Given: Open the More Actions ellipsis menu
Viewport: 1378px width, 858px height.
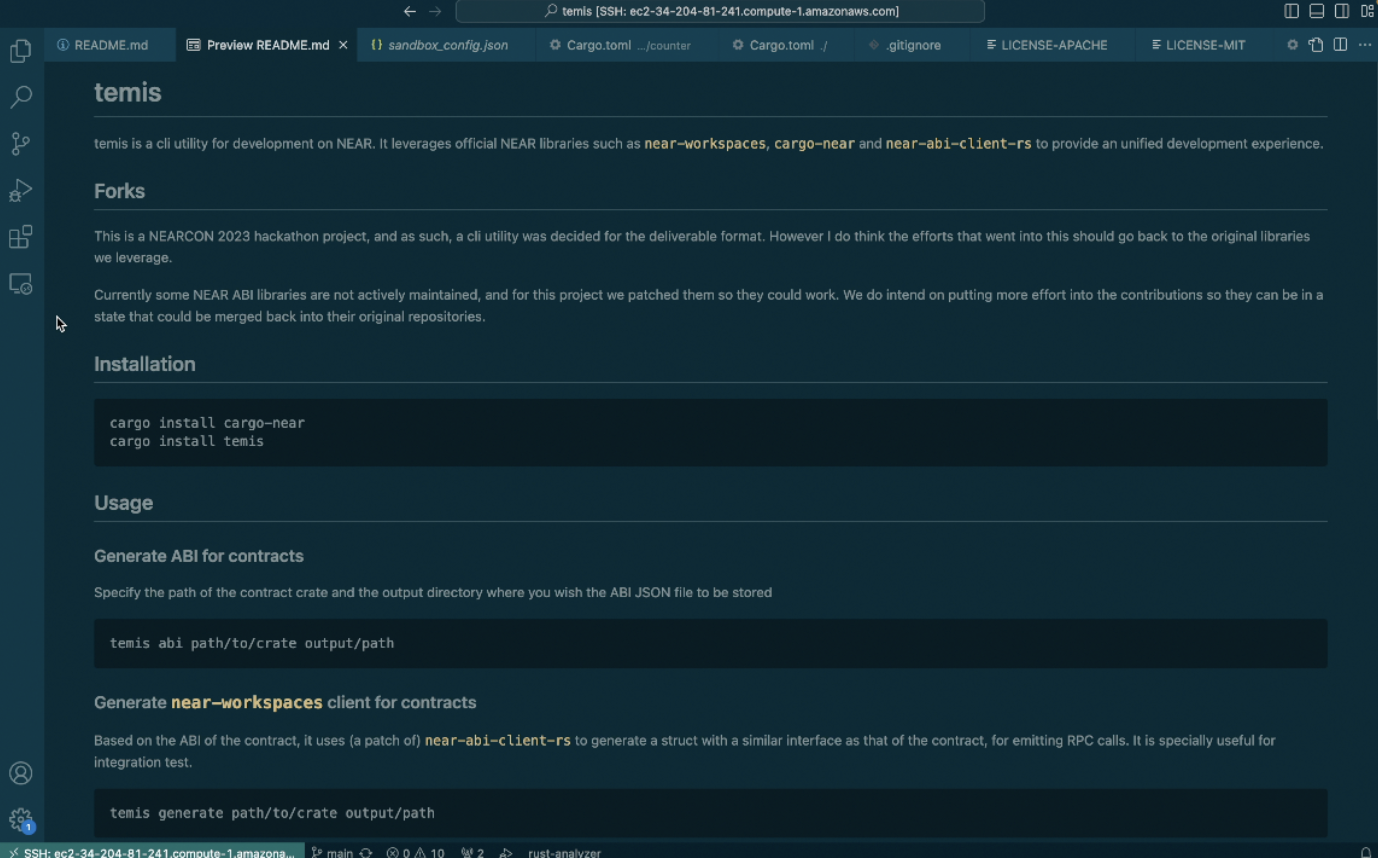Looking at the screenshot, I should (1364, 45).
